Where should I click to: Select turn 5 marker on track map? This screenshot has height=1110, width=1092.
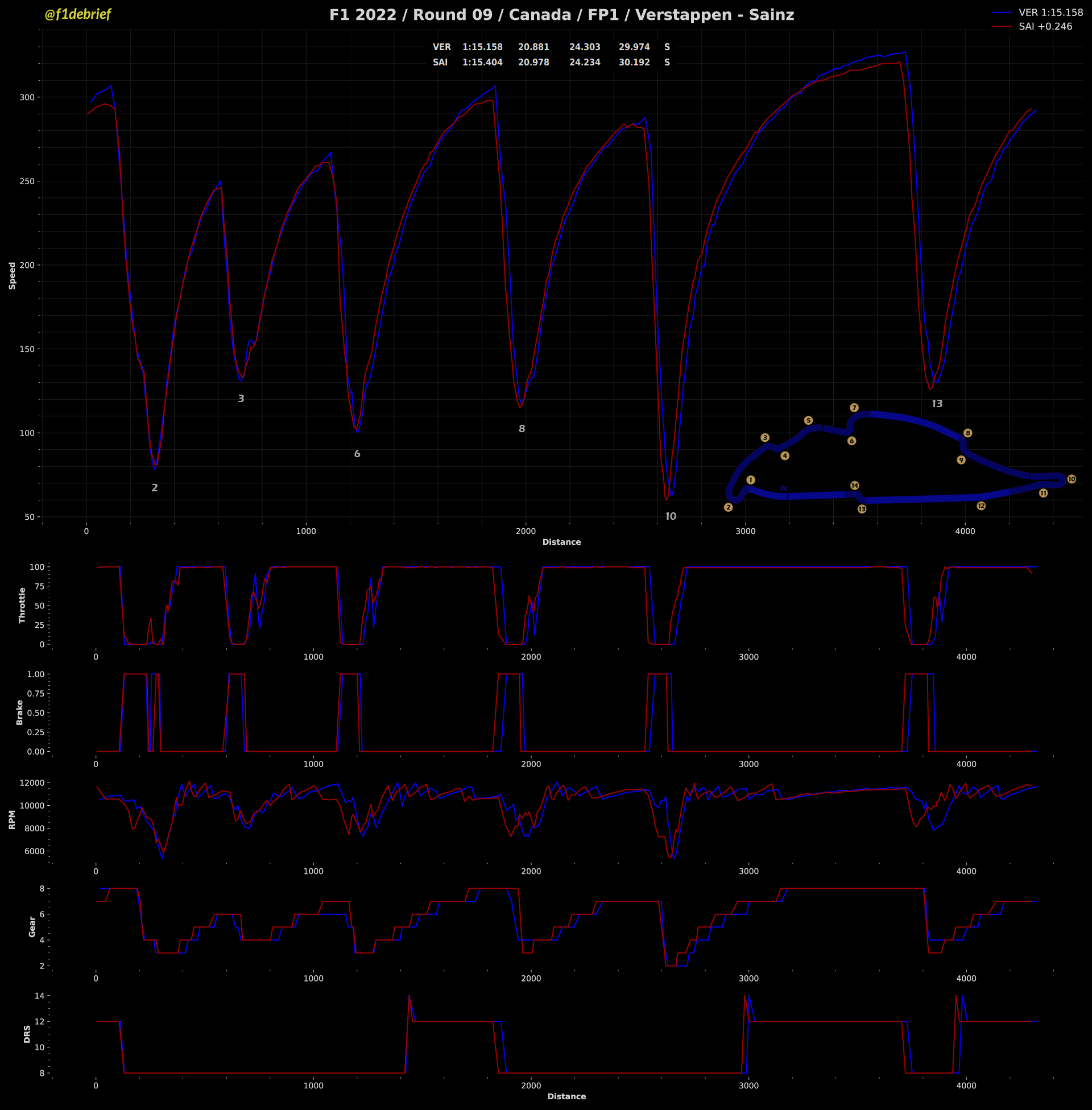(808, 420)
